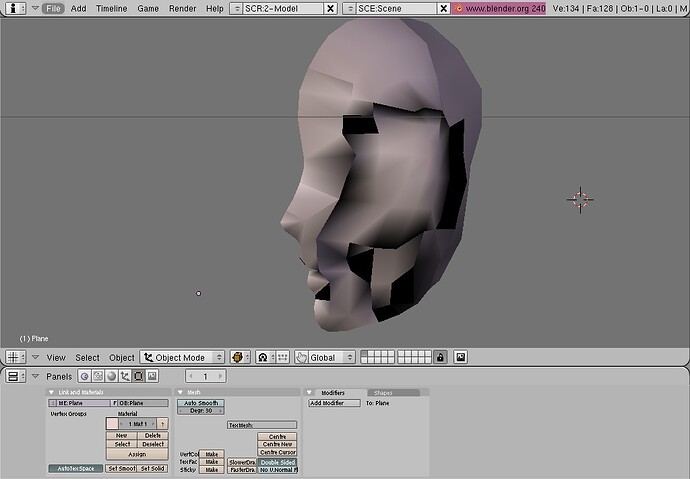Toggle move object centers only icon
This screenshot has height=479, width=690.
pyautogui.click(x=283, y=357)
